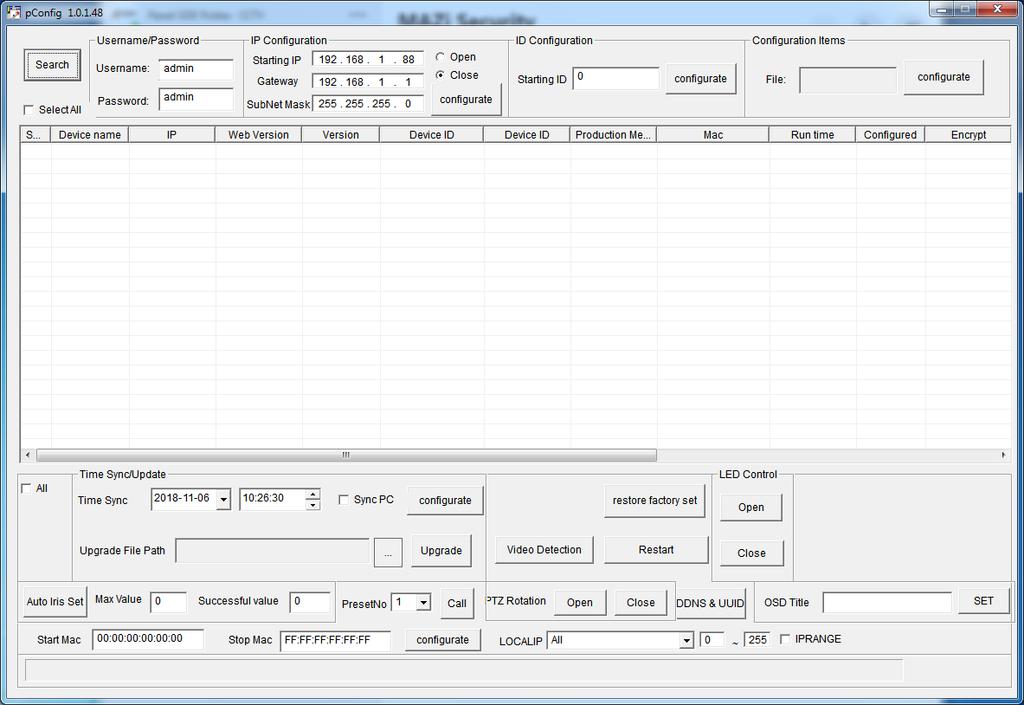Image resolution: width=1024 pixels, height=705 pixels.
Task: Click the IP range start field showing 0
Action: (x=711, y=640)
